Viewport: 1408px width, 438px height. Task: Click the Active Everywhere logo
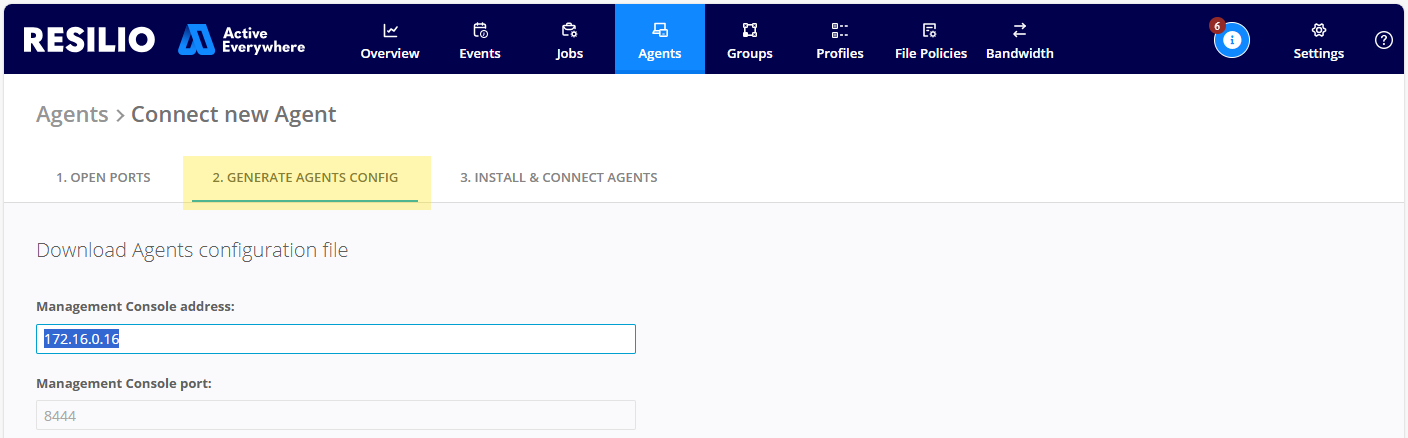242,40
